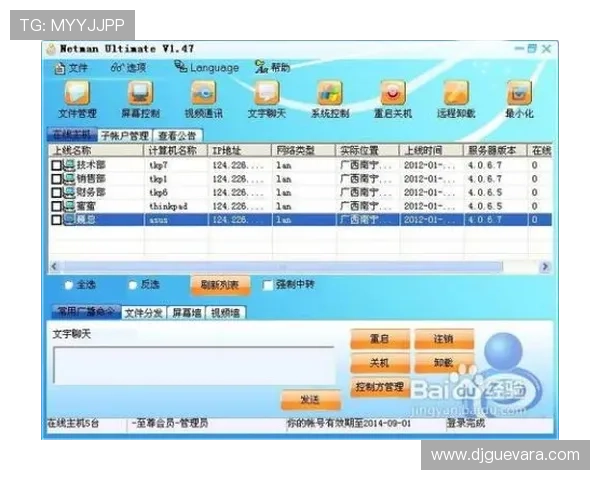Switch to 子帐户管理 tab
Viewport: 600px width, 480px height.
125,136
